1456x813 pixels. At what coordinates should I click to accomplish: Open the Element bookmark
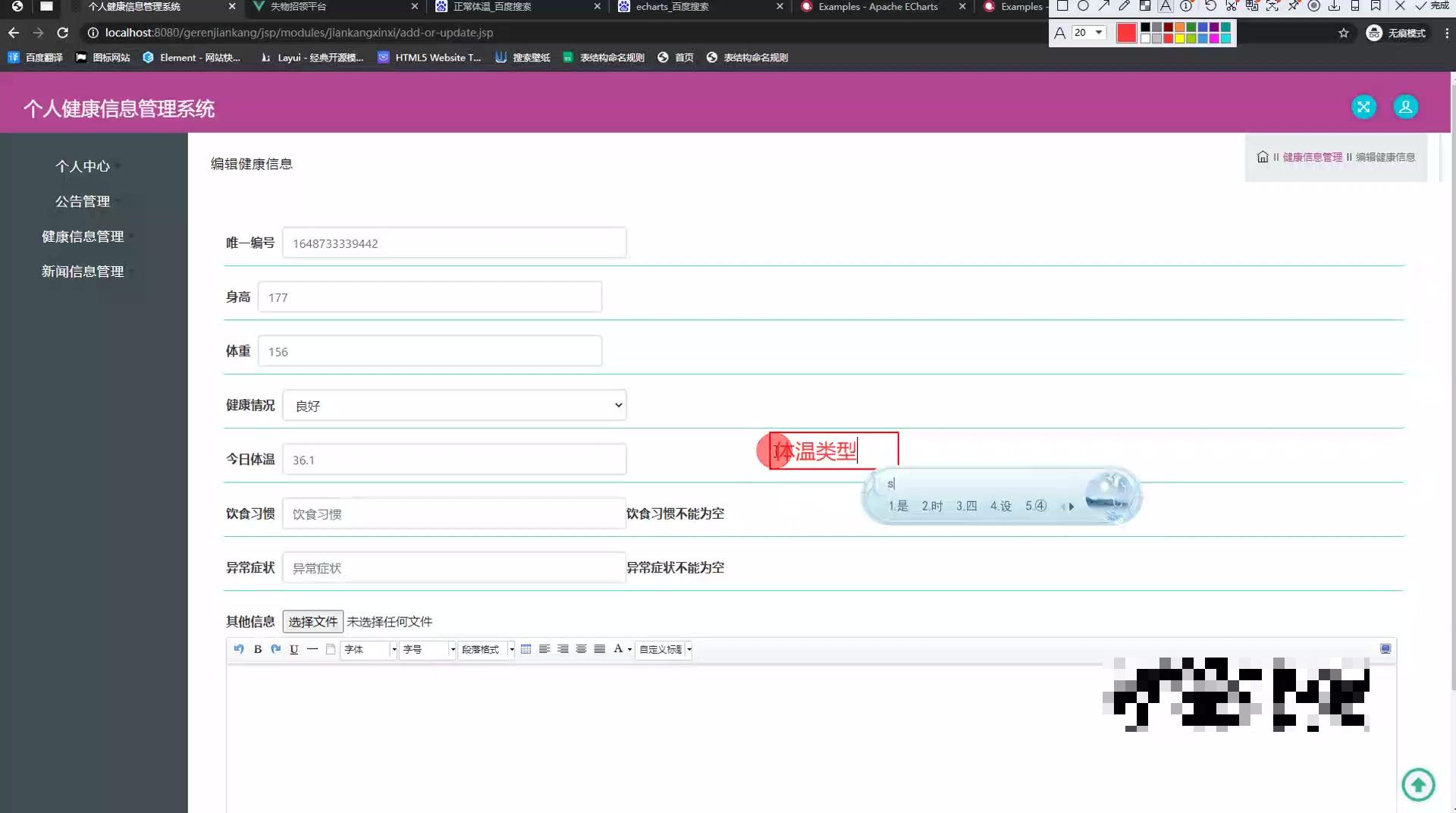tap(192, 58)
